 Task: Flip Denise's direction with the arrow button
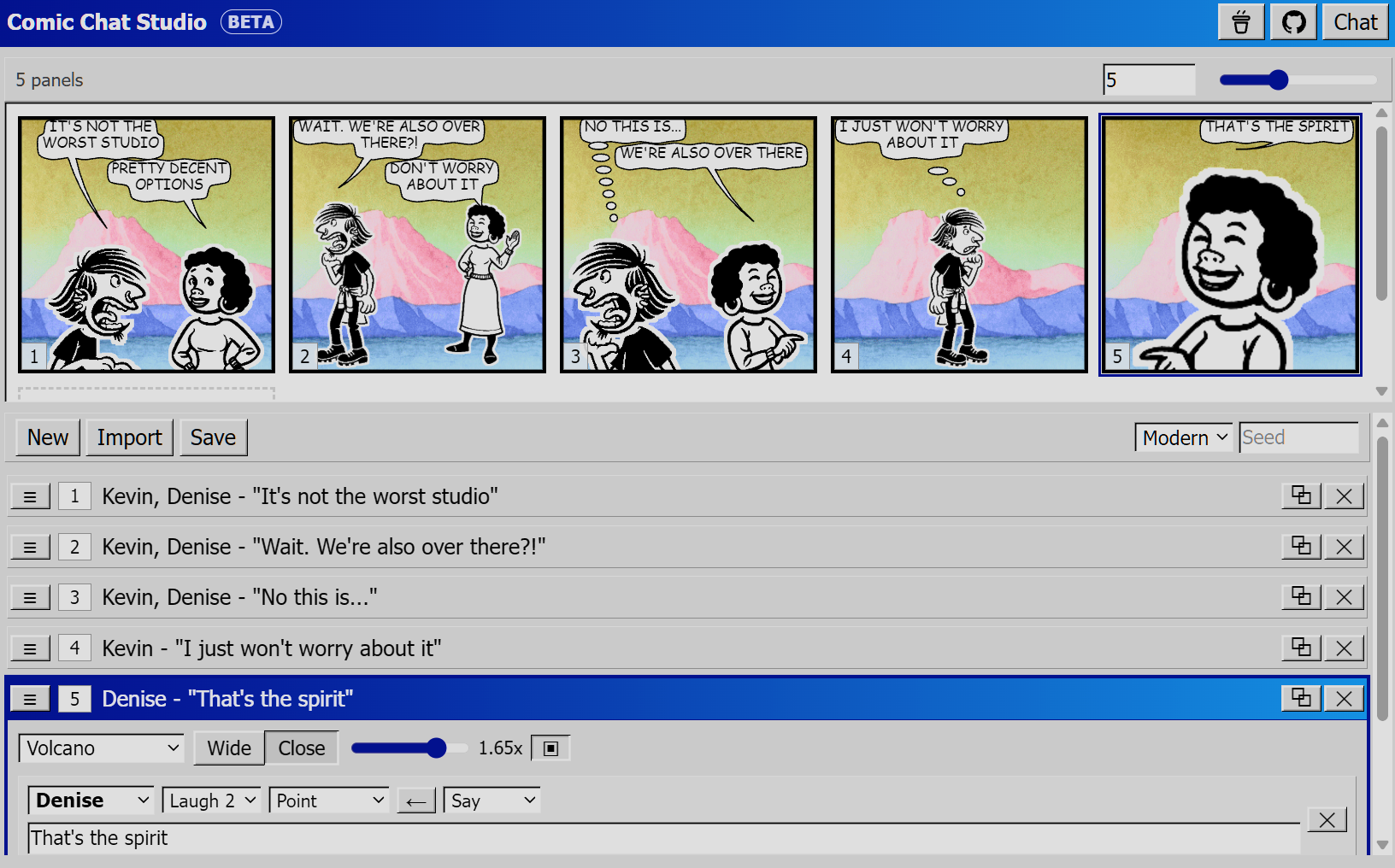tap(416, 801)
